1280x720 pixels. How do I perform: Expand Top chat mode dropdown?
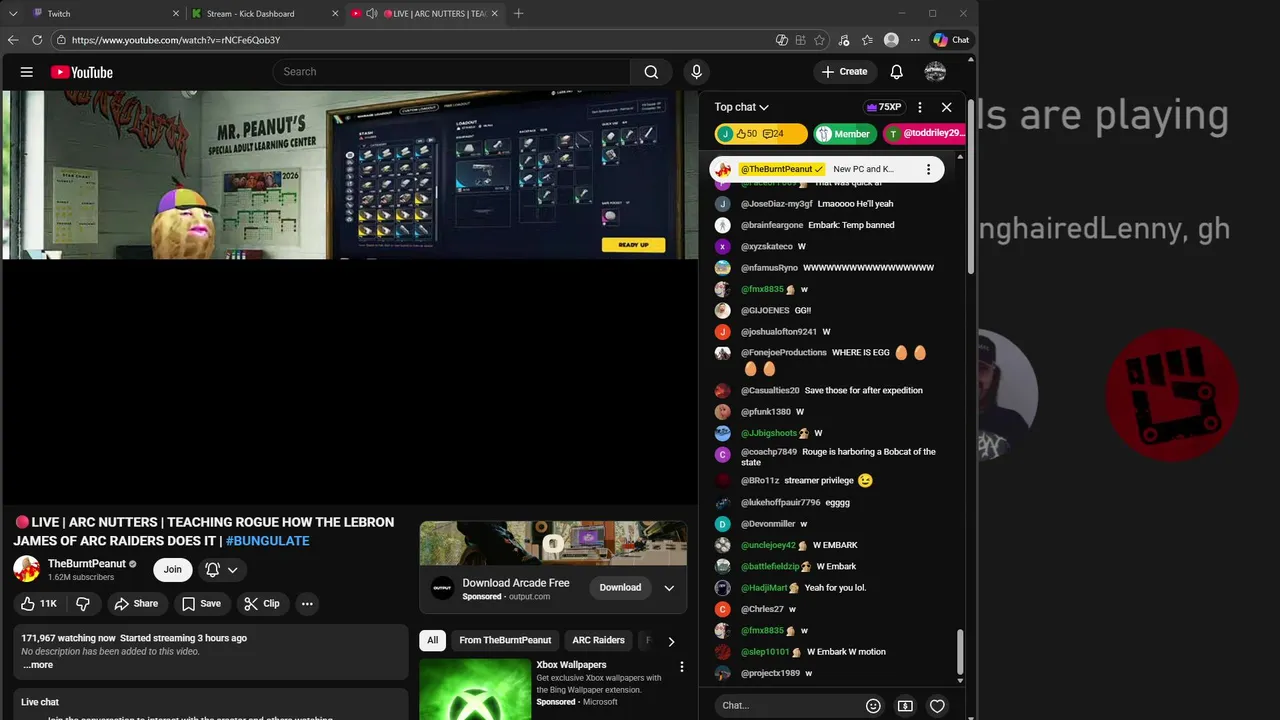pos(741,107)
